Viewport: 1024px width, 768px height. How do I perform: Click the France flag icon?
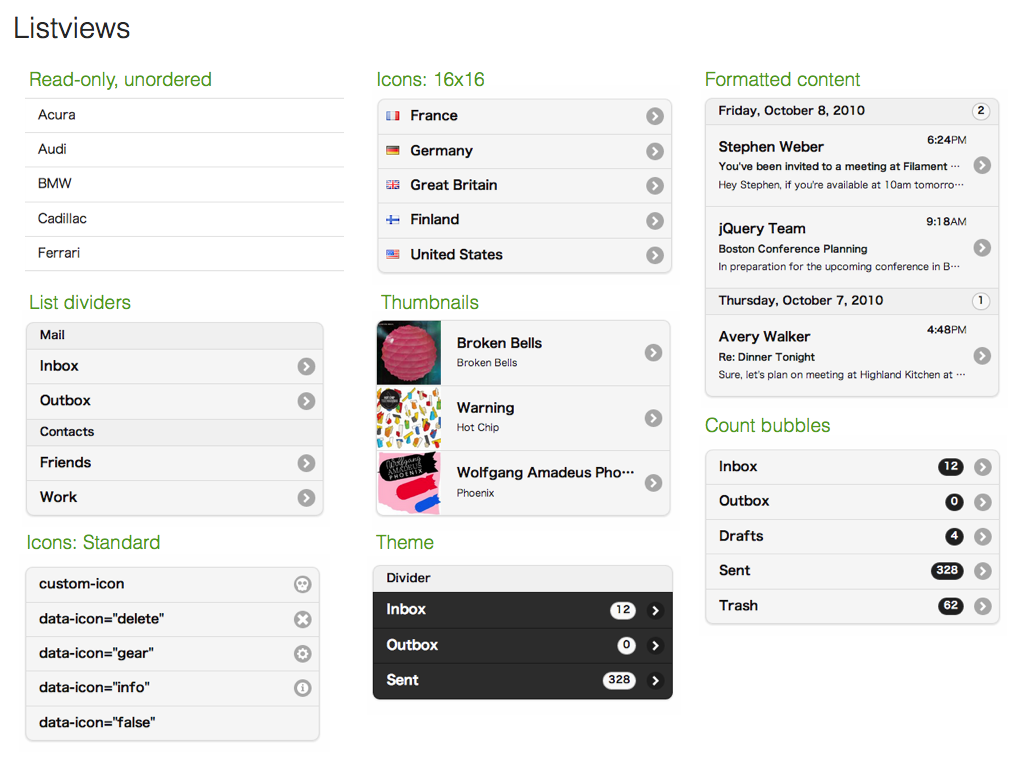[x=393, y=116]
